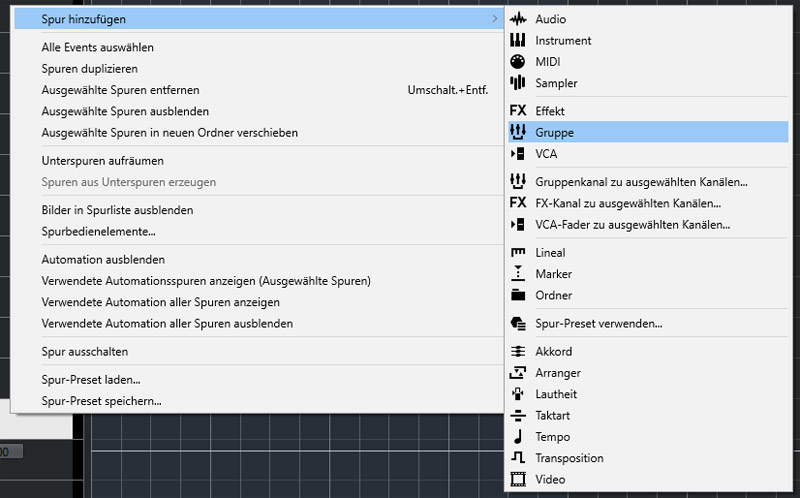
Task: Click the Audio track waveform icon
Action: [x=518, y=19]
